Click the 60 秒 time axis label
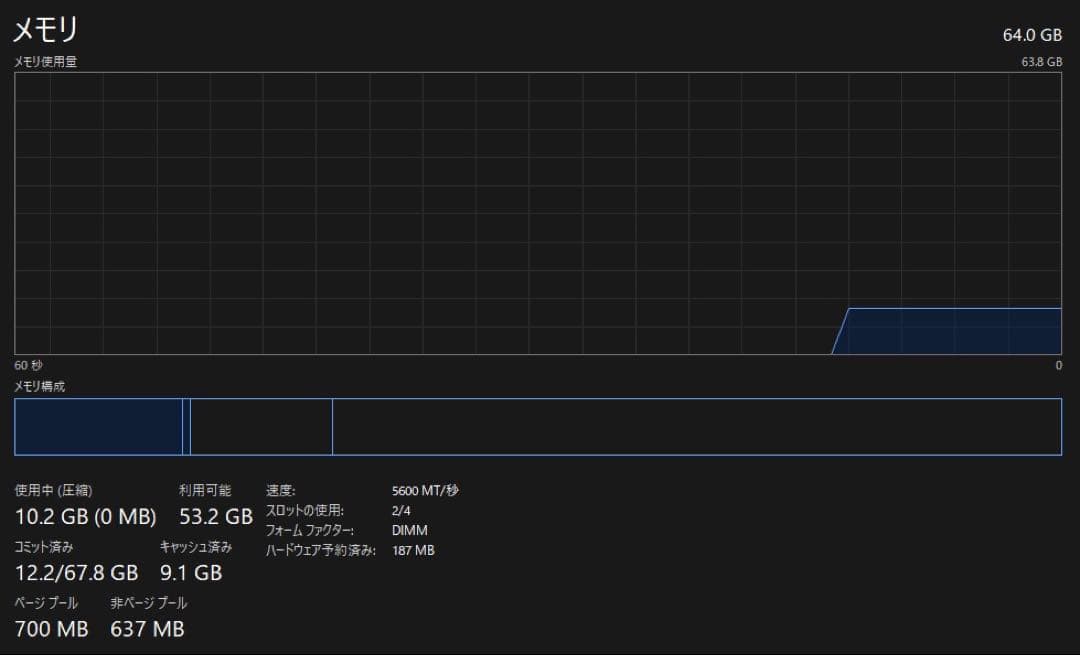Image resolution: width=1080 pixels, height=655 pixels. (25, 366)
